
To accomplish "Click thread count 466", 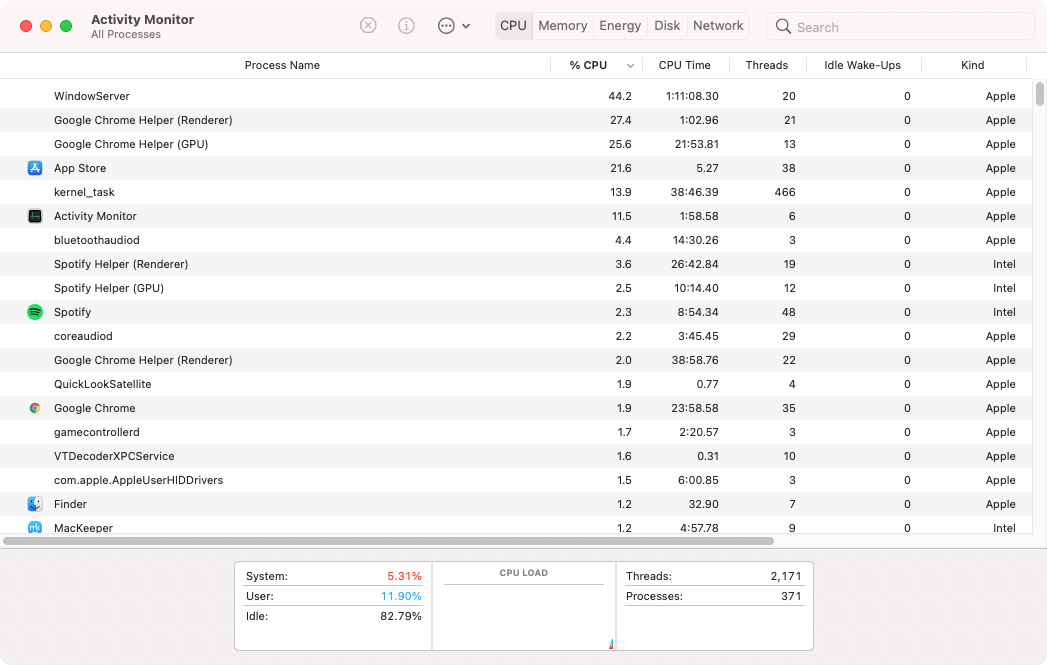I will [x=785, y=192].
